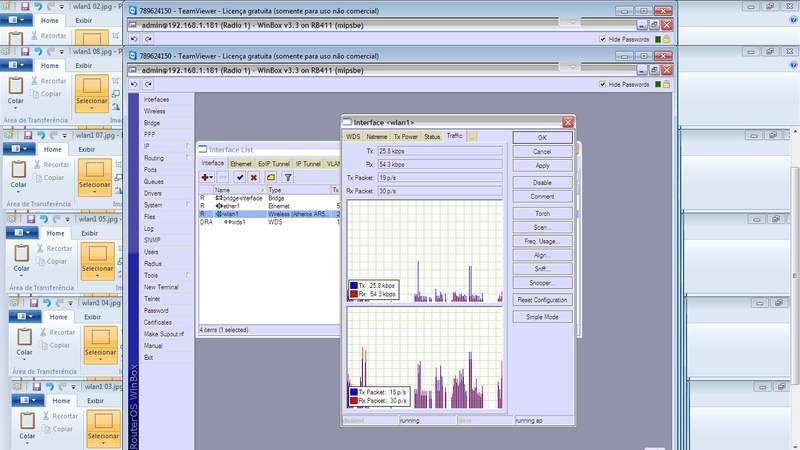
Task: Click the undo arrow in WinBox toolbar
Action: 135,85
